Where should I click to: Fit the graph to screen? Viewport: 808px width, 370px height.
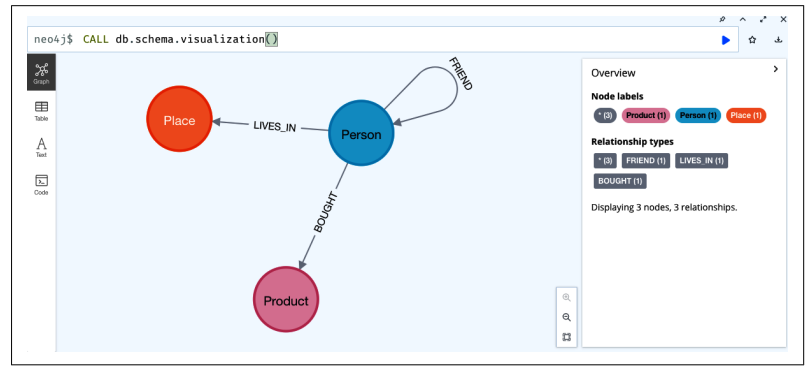coord(567,337)
